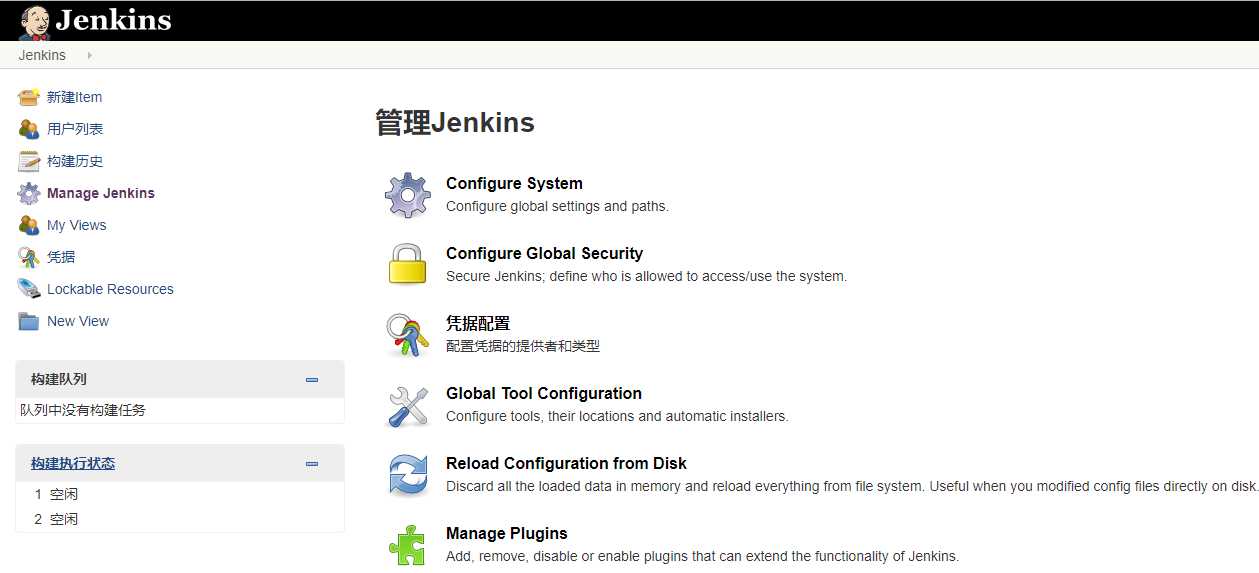The width and height of the screenshot is (1259, 573).
Task: Open the New View link
Action: 78,321
